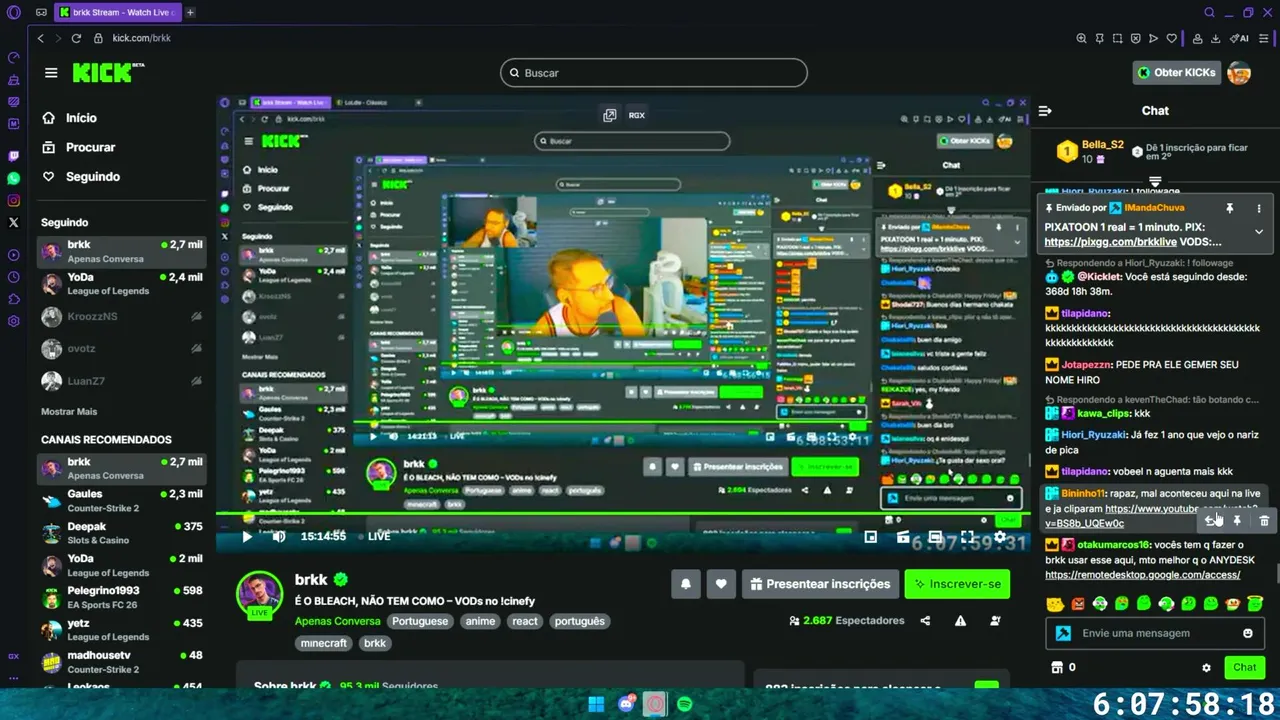The width and height of the screenshot is (1280, 720).
Task: Reload the page in the browser
Action: click(x=76, y=38)
